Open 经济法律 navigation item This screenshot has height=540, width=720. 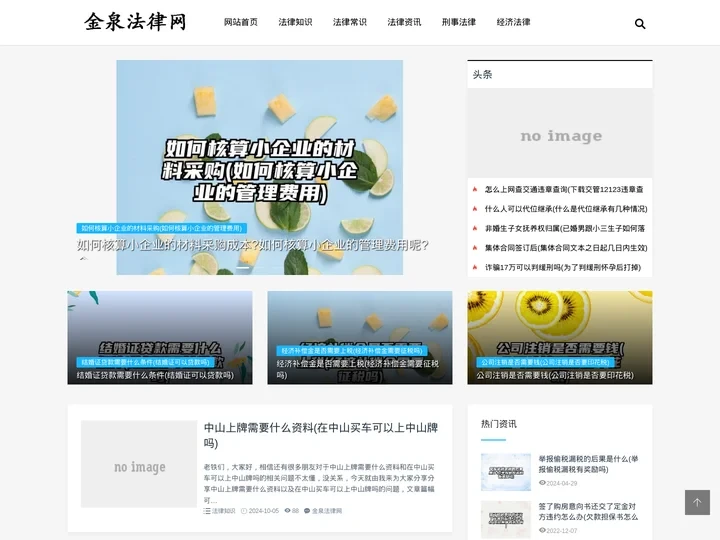point(513,22)
